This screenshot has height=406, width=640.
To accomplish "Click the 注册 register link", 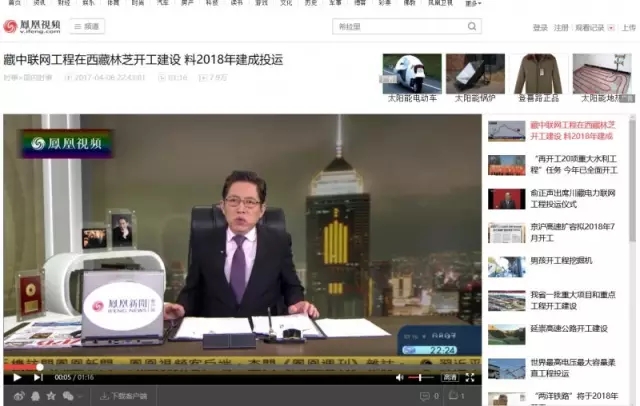I will 561,28.
